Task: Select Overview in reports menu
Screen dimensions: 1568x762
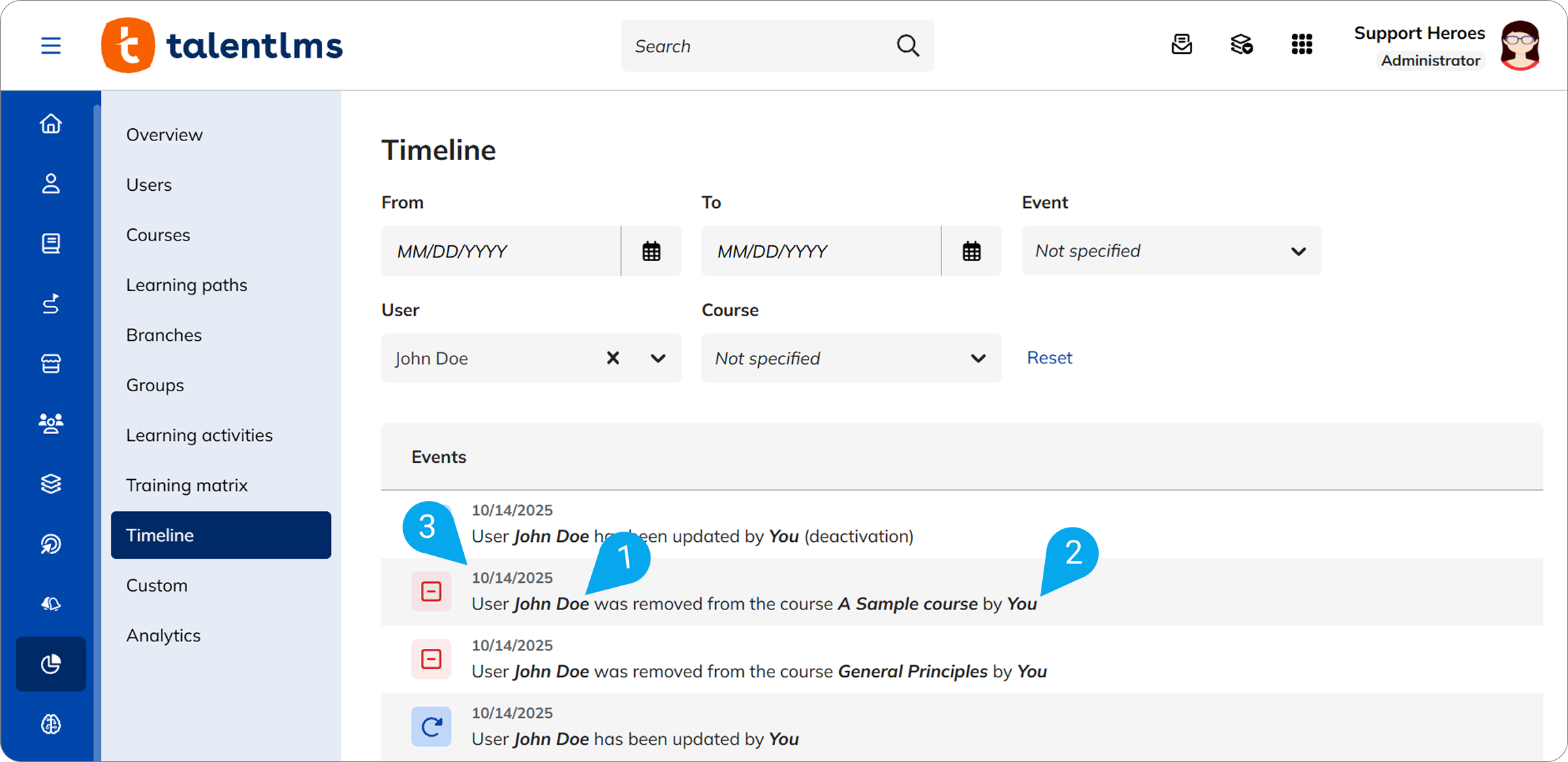Action: click(164, 135)
